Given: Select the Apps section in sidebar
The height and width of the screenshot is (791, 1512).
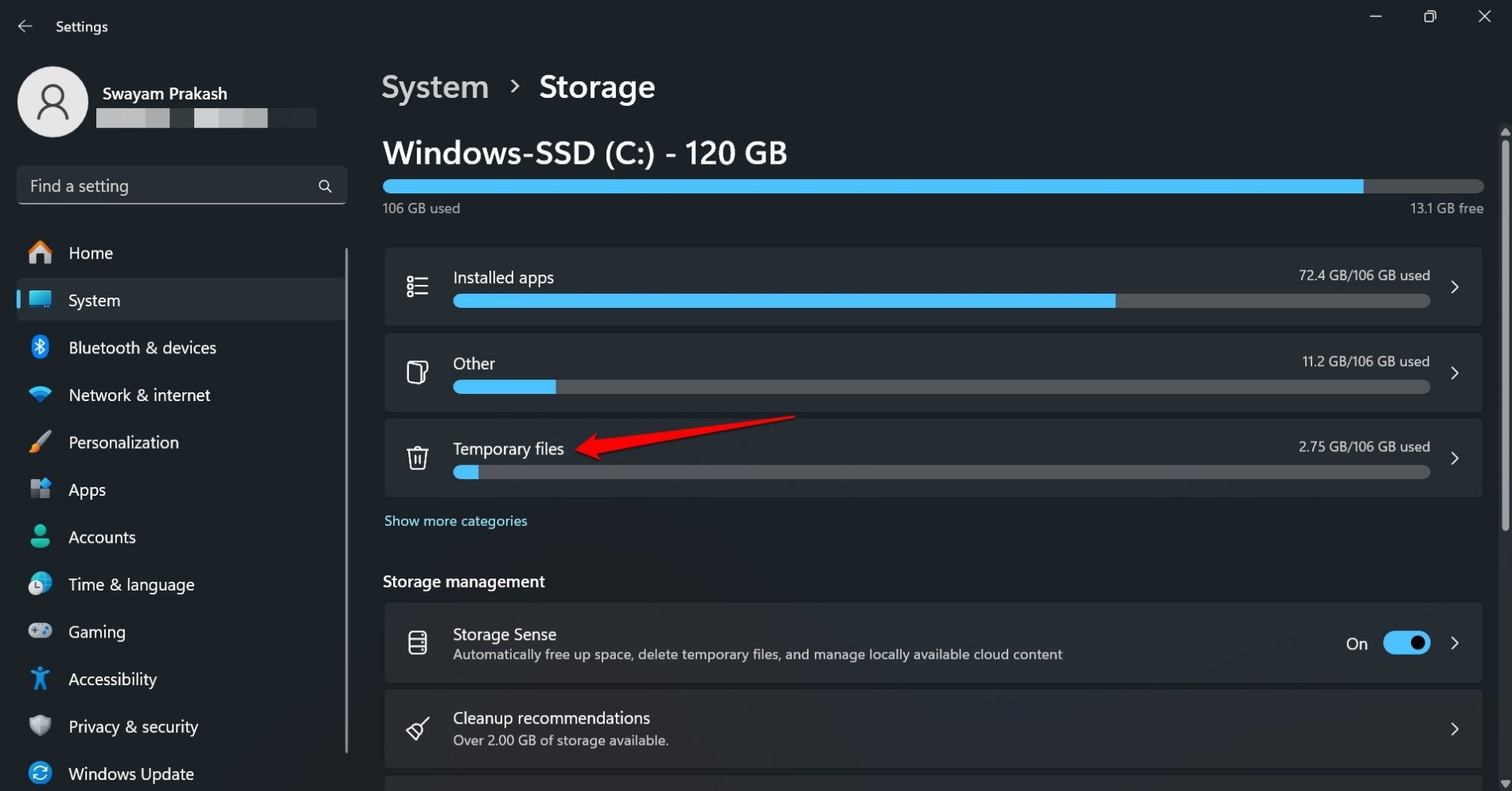Looking at the screenshot, I should click(86, 489).
